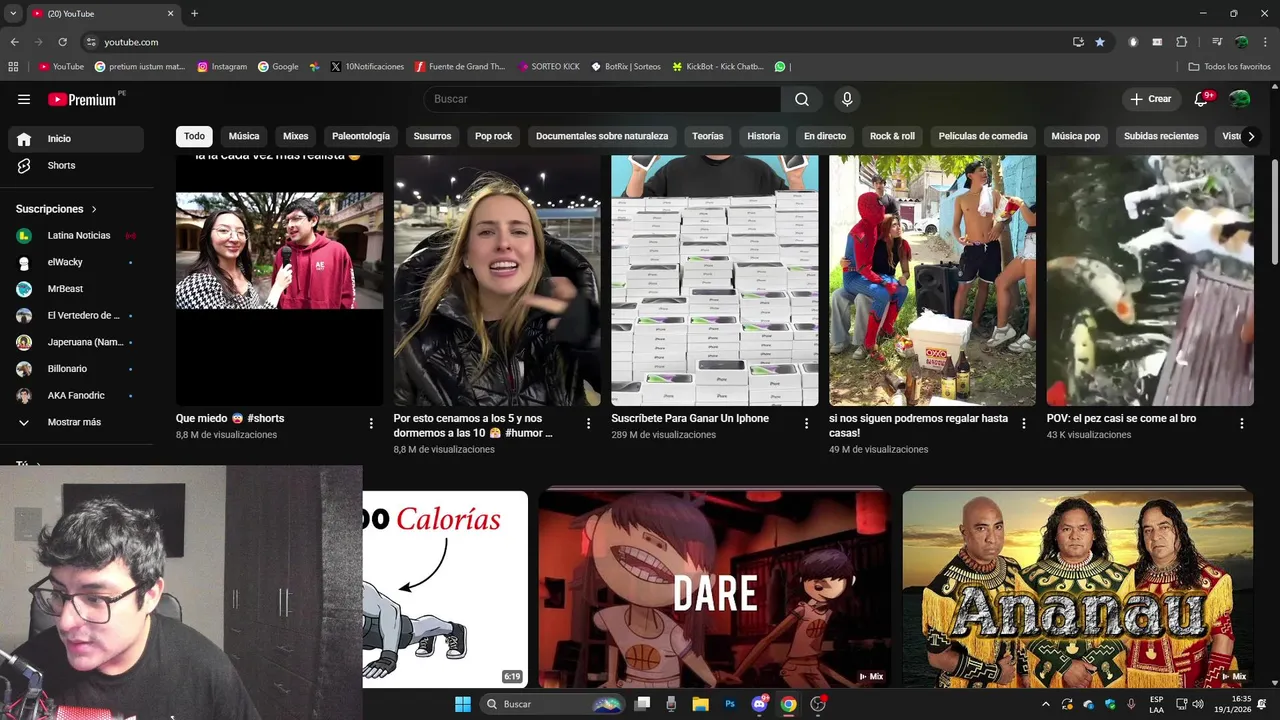Screen dimensions: 1280x720
Task: Play the 'Que miedo' short thumbnail
Action: (x=279, y=280)
